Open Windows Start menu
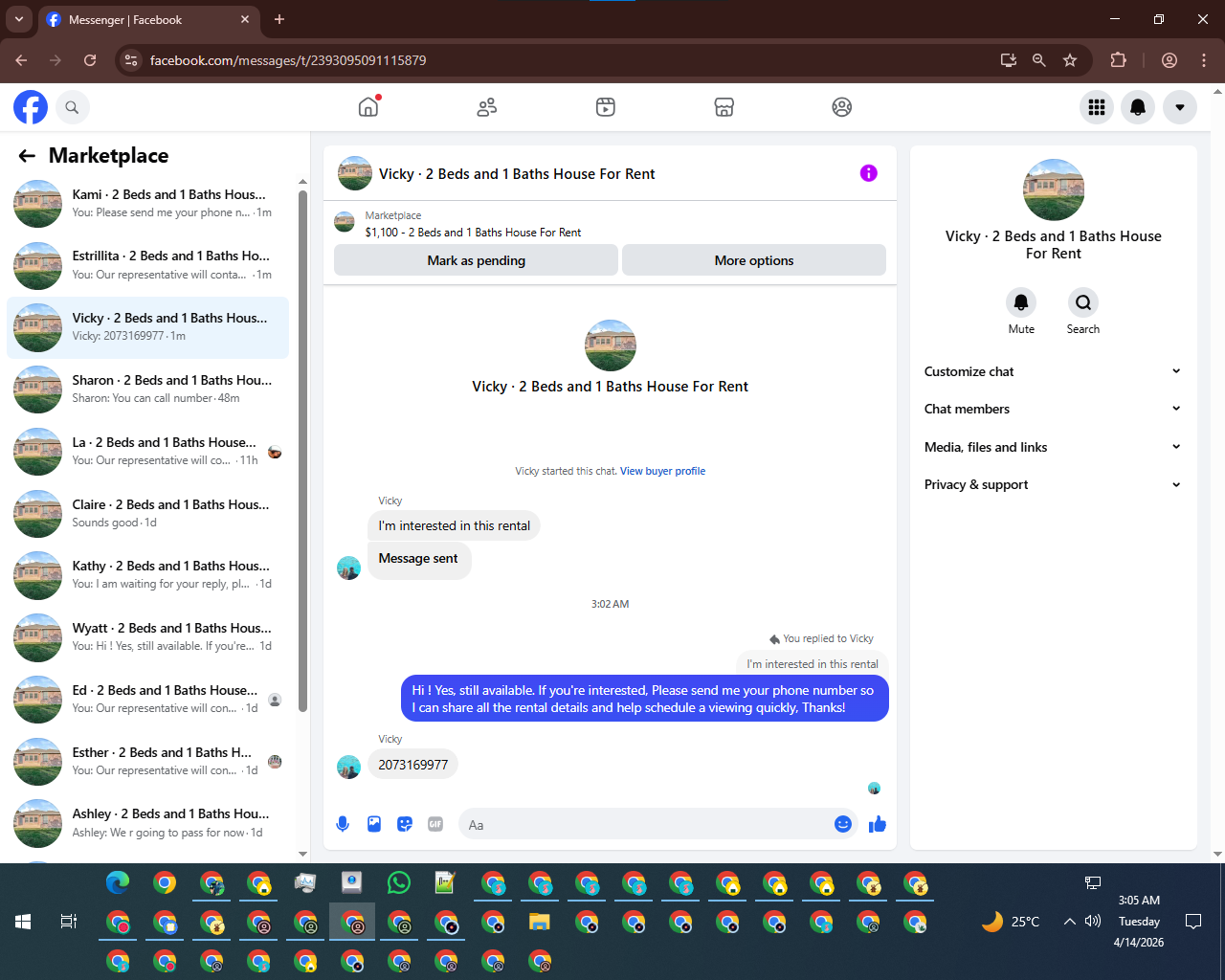The image size is (1225, 980). pyautogui.click(x=23, y=922)
